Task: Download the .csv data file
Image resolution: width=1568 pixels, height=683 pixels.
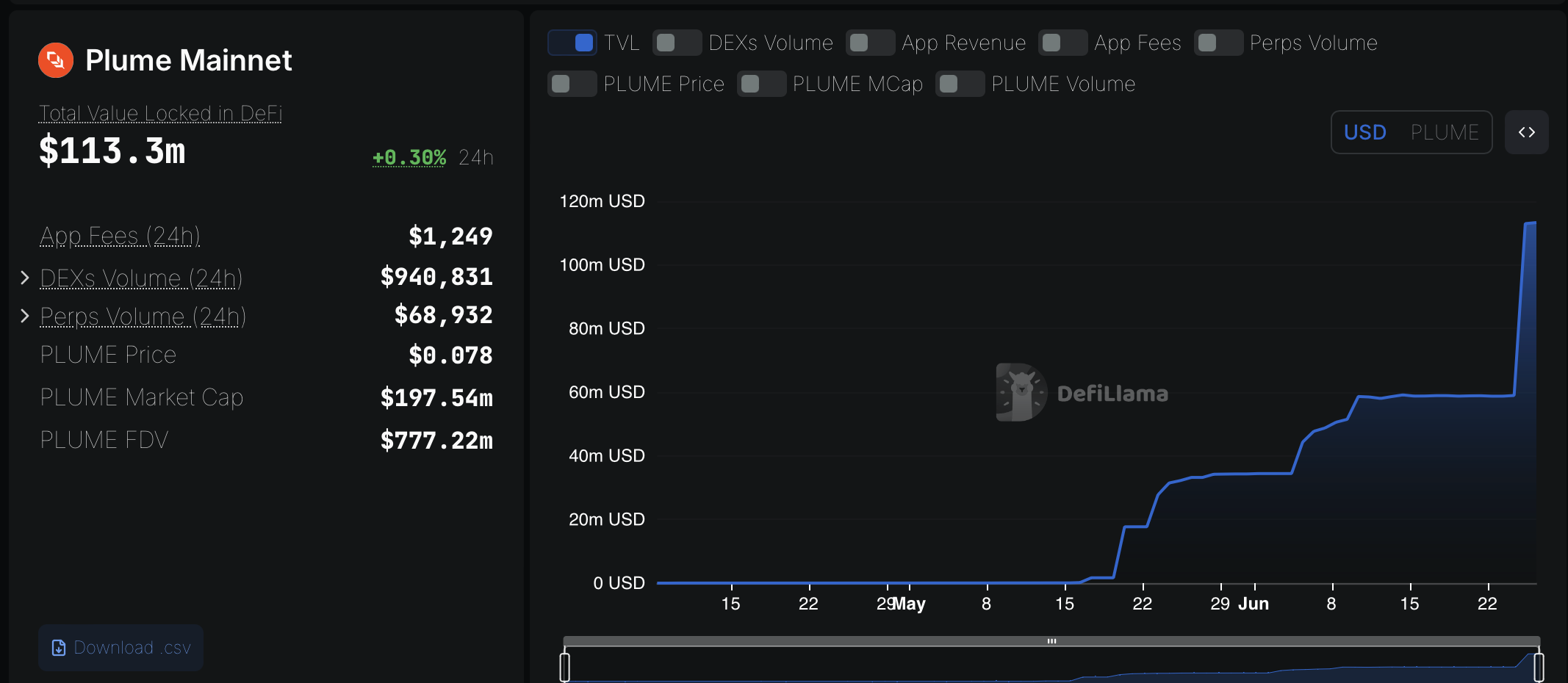Action: coord(121,648)
